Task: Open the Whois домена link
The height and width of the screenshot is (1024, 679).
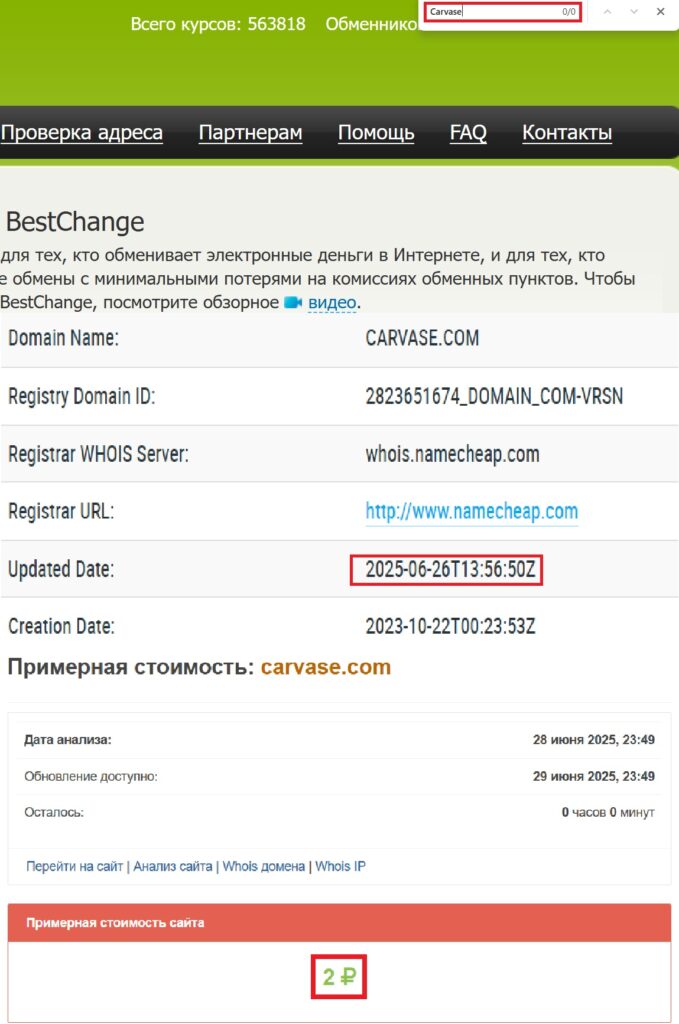Action: [263, 866]
